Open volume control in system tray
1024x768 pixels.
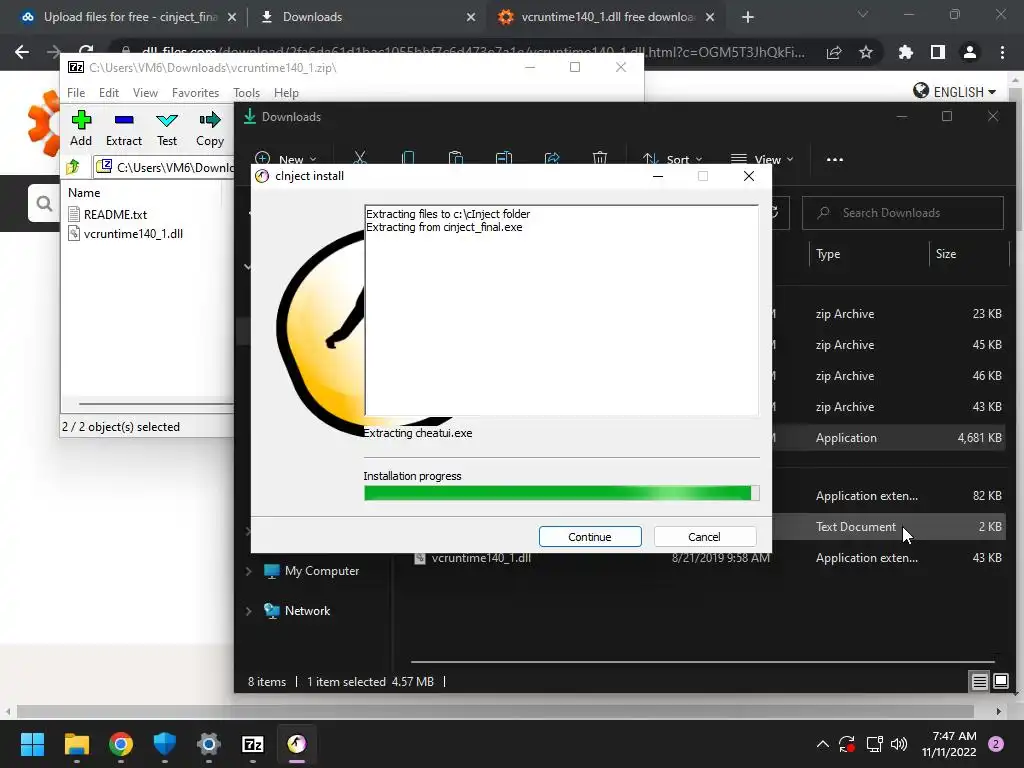coord(899,744)
